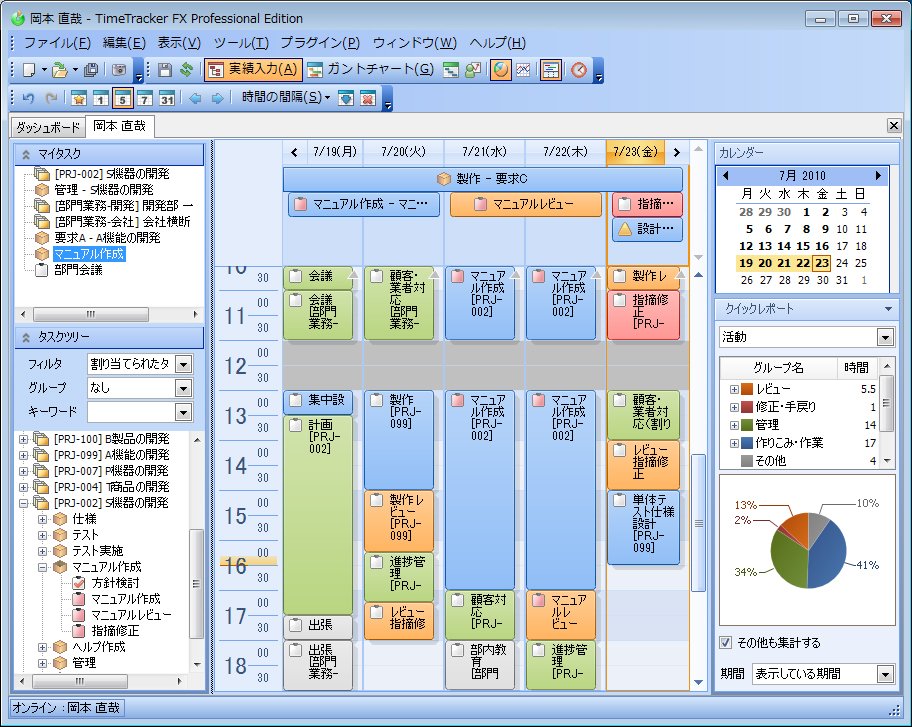The image size is (912, 727).
Task: Open the 活動 quick report dropdown
Action: point(885,337)
